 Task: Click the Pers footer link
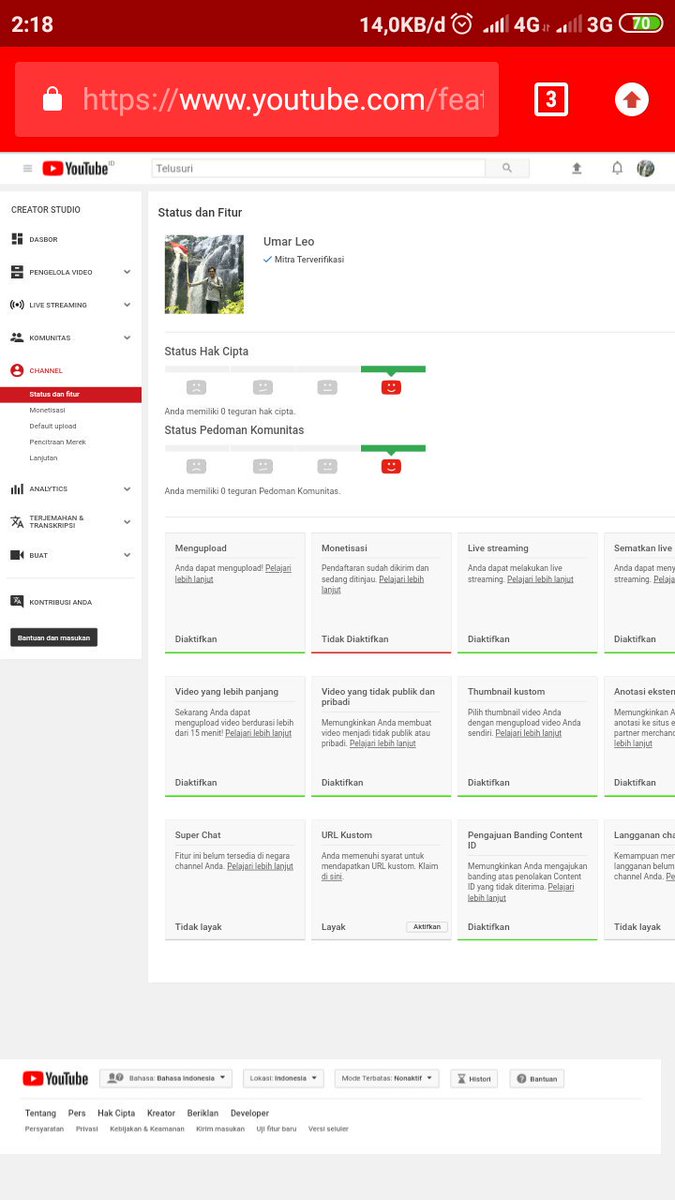pos(77,1113)
